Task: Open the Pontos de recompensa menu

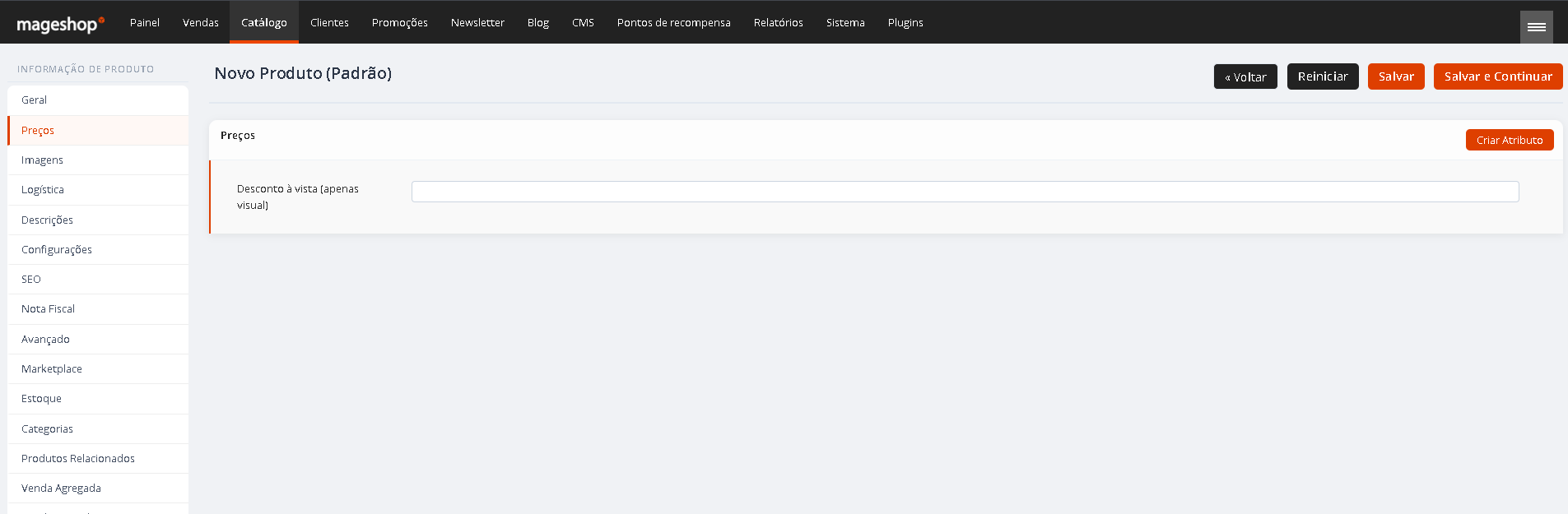Action: pos(674,22)
